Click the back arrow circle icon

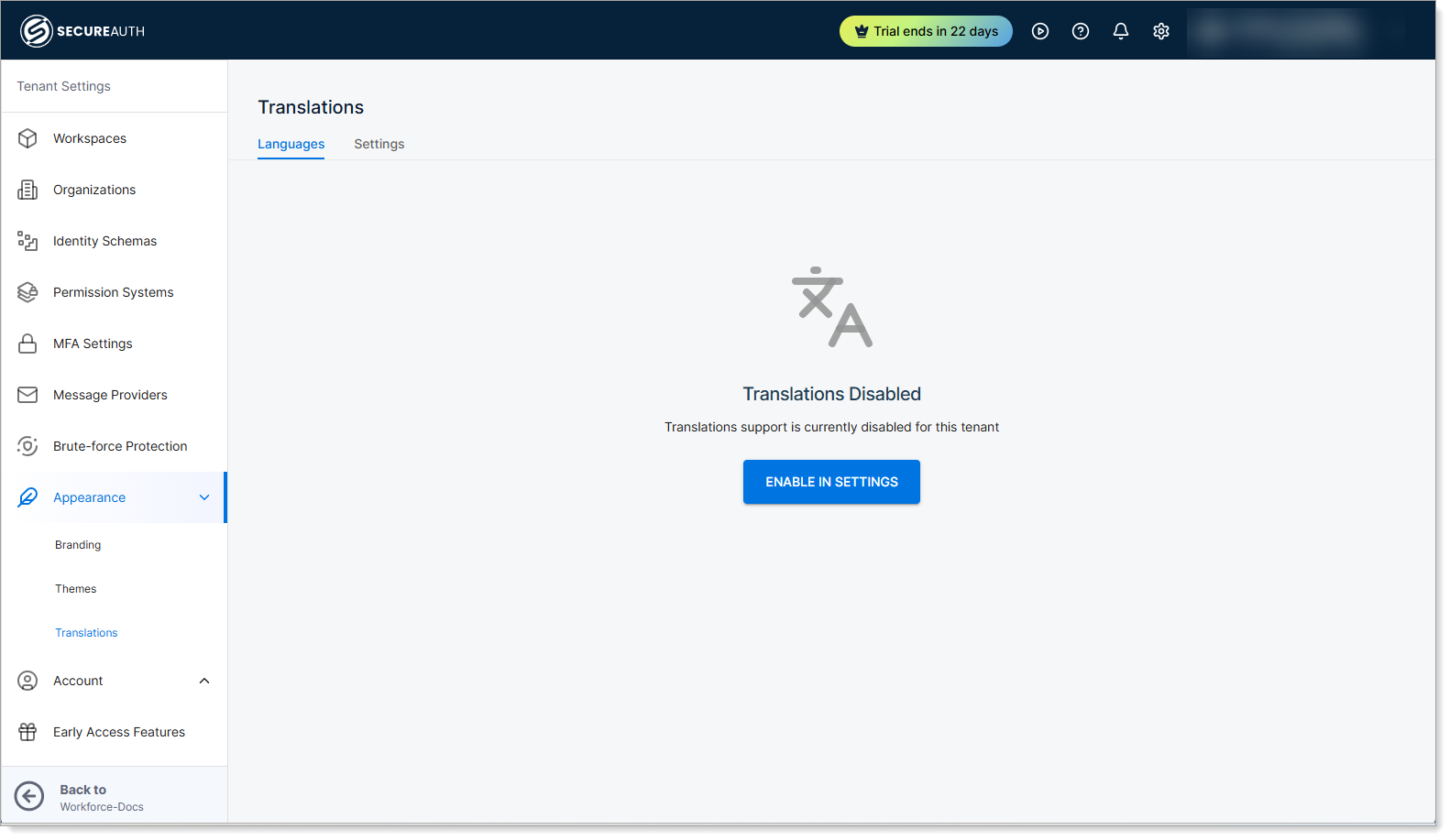tap(29, 797)
